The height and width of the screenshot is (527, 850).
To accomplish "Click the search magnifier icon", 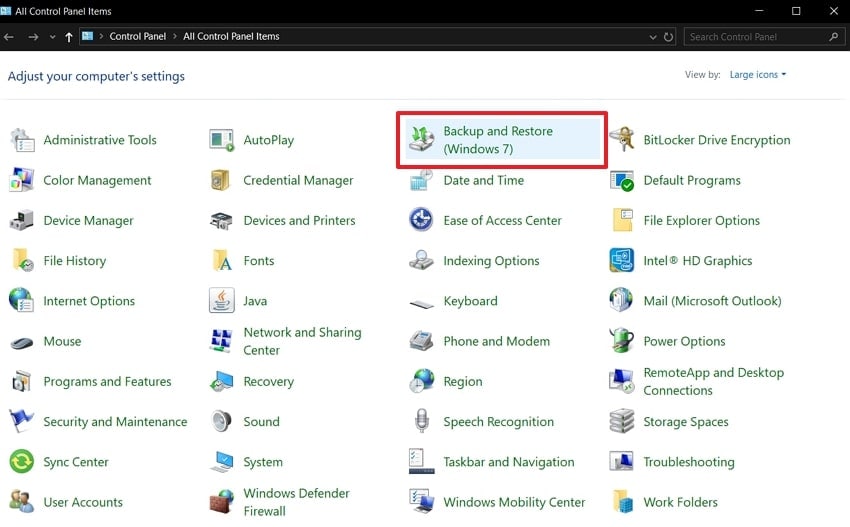I will pos(833,37).
